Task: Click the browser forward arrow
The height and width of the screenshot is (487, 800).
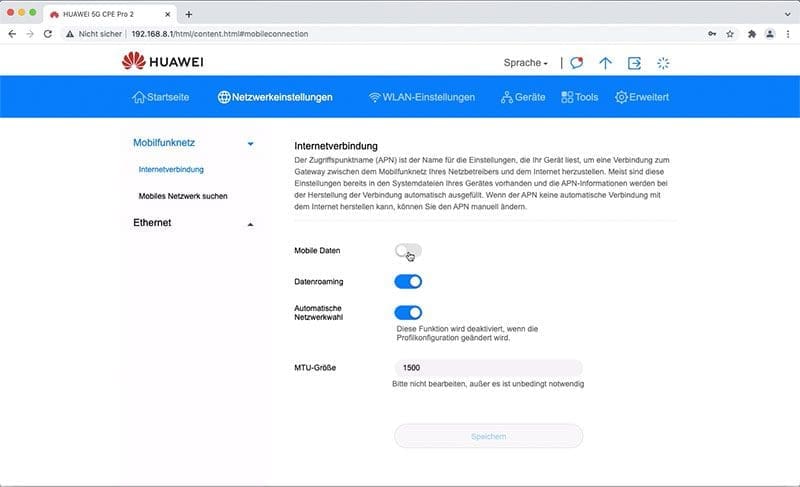Action: click(30, 34)
